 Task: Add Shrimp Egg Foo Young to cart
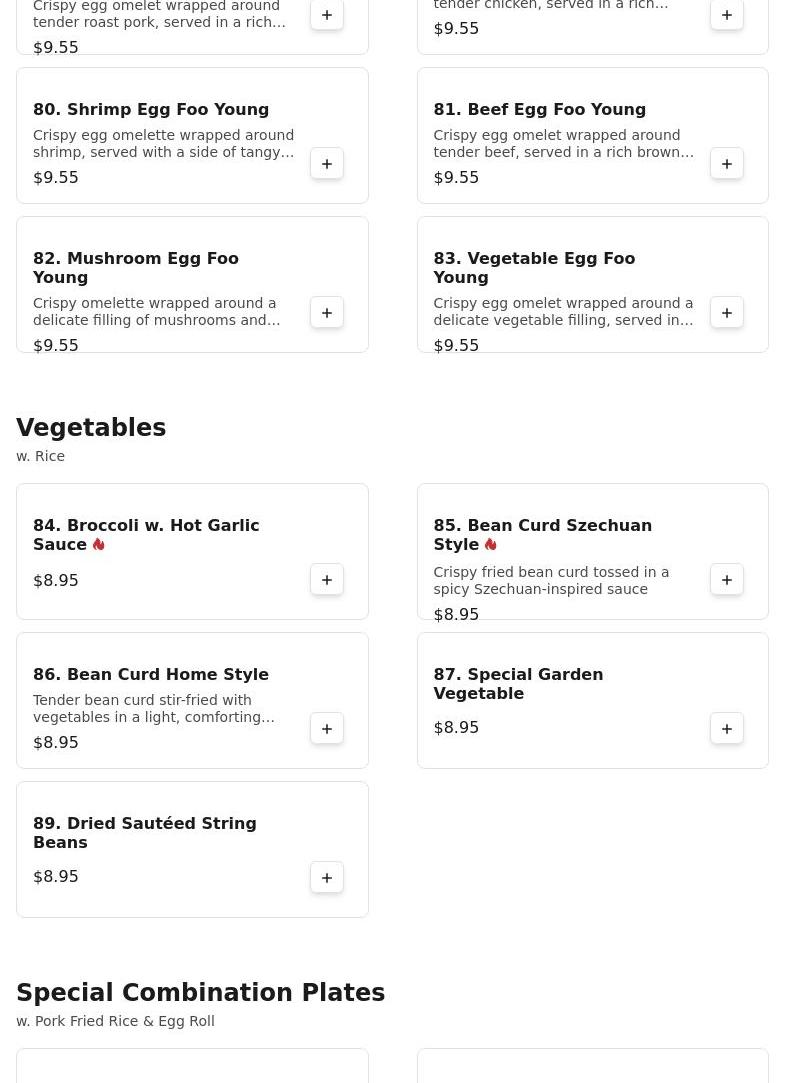[327, 164]
